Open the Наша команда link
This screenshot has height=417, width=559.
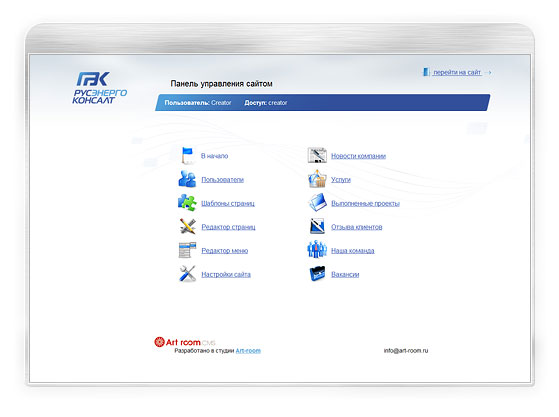(353, 251)
